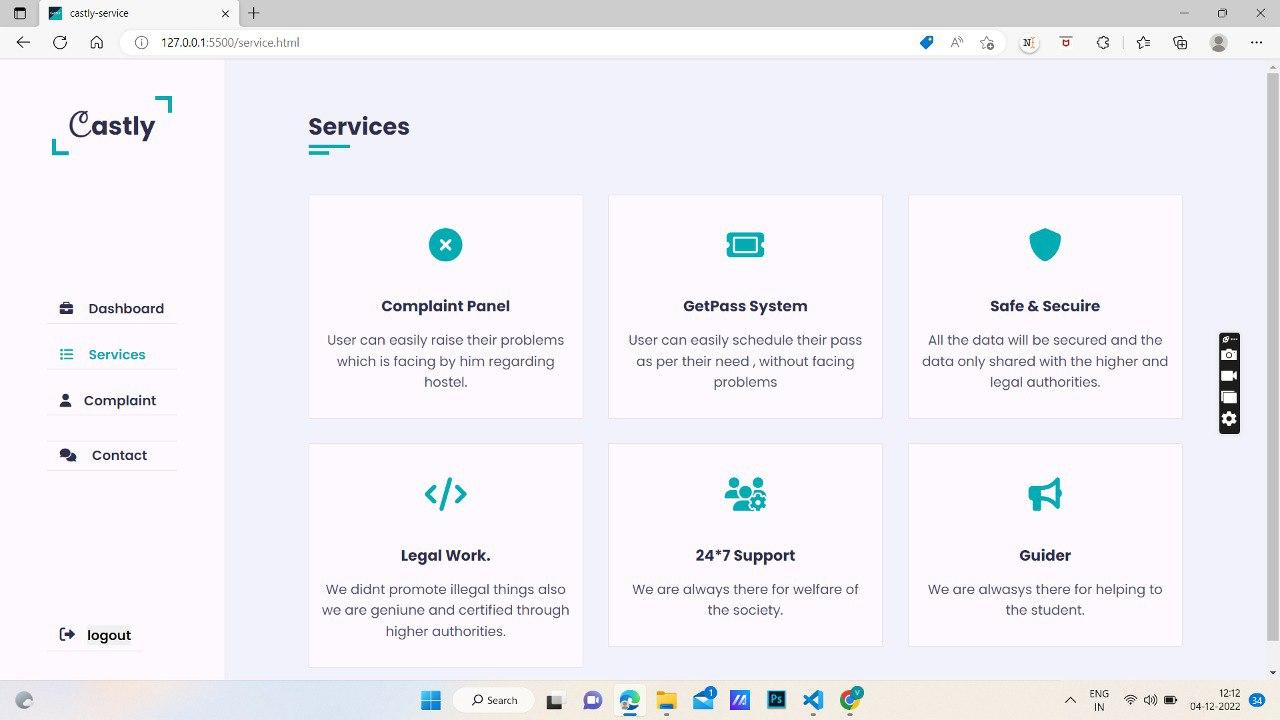Click the GetPass System ticket icon
This screenshot has height=720, width=1280.
(x=745, y=244)
